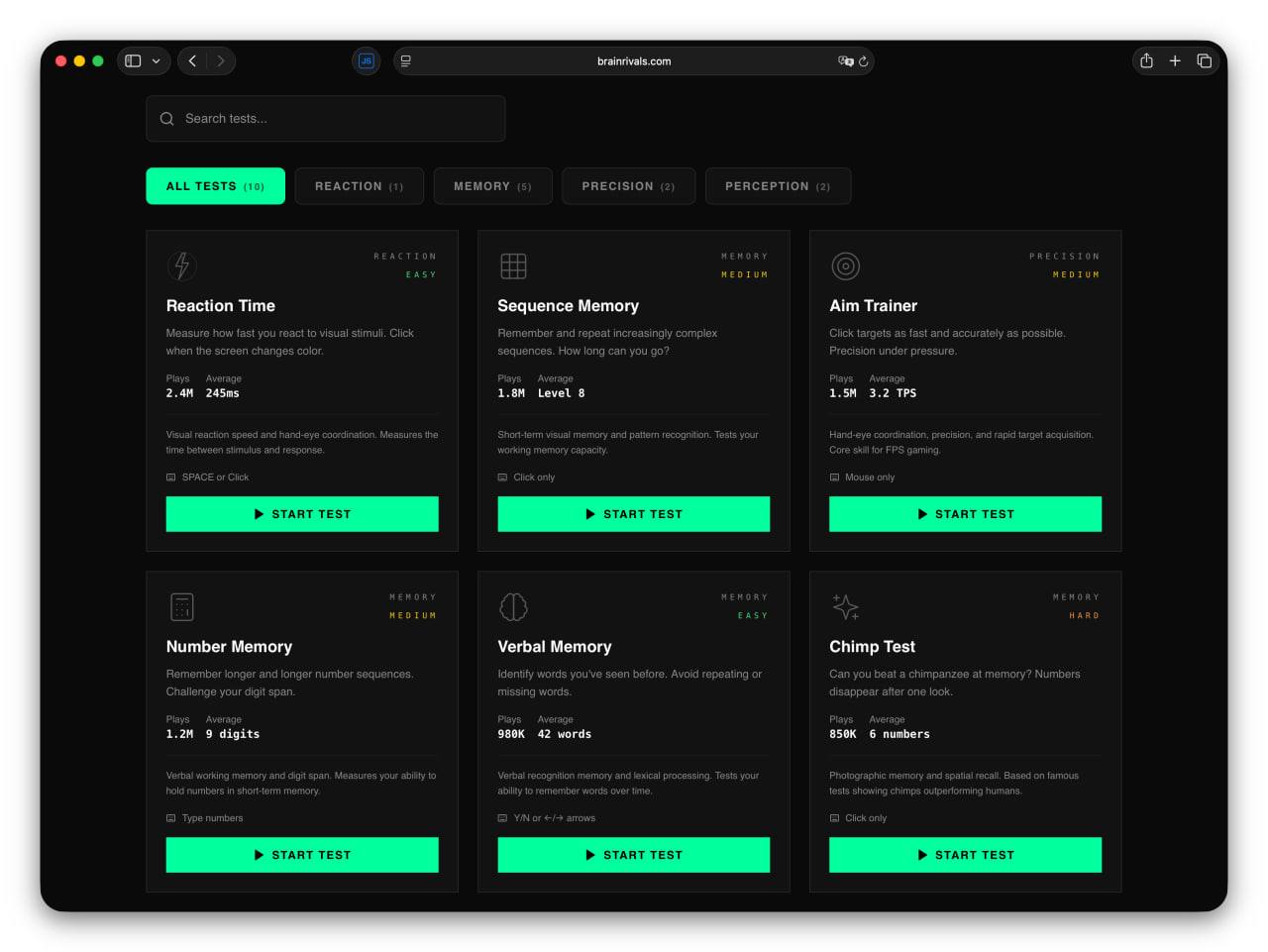Click the brain Verbal Memory icon
Image resolution: width=1268 pixels, height=952 pixels.
(513, 606)
